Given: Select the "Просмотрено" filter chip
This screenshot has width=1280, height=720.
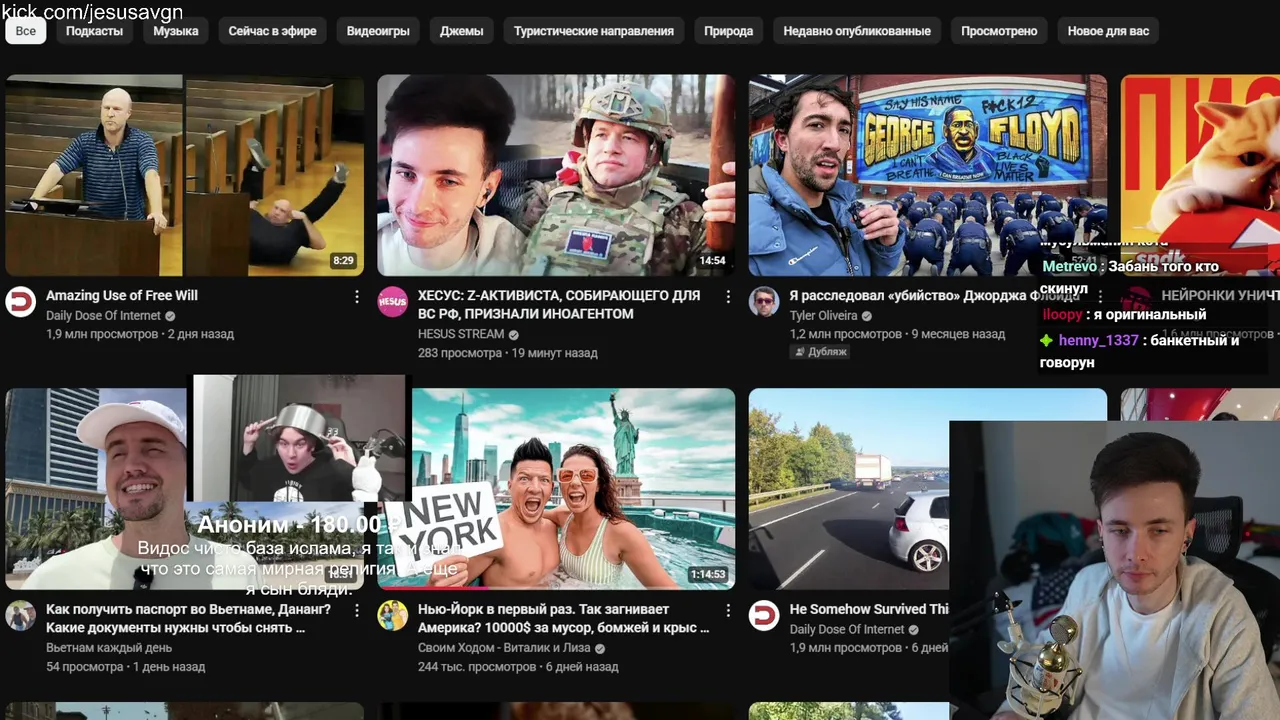Looking at the screenshot, I should [x=999, y=31].
